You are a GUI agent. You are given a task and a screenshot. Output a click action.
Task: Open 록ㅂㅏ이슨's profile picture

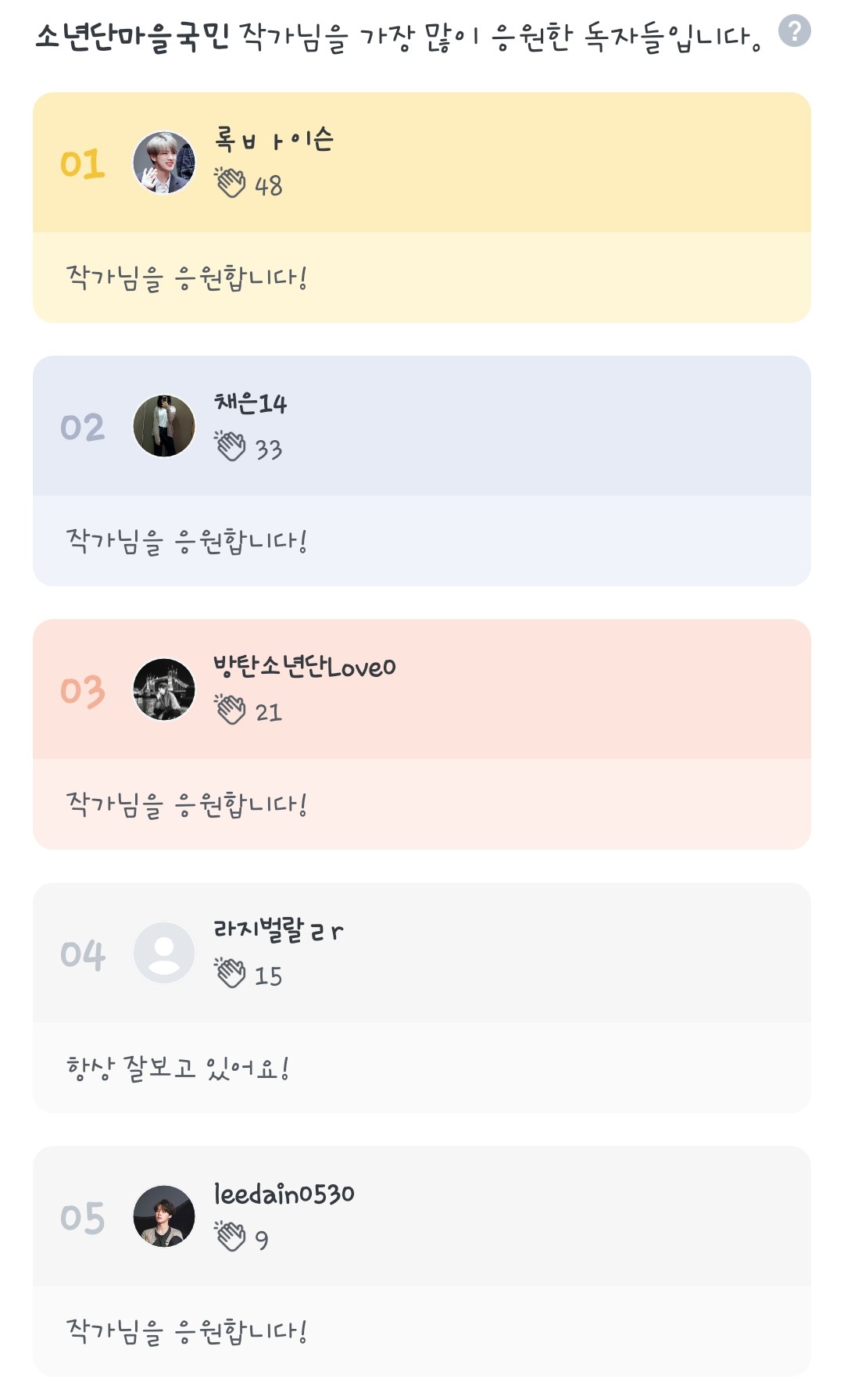click(x=164, y=163)
